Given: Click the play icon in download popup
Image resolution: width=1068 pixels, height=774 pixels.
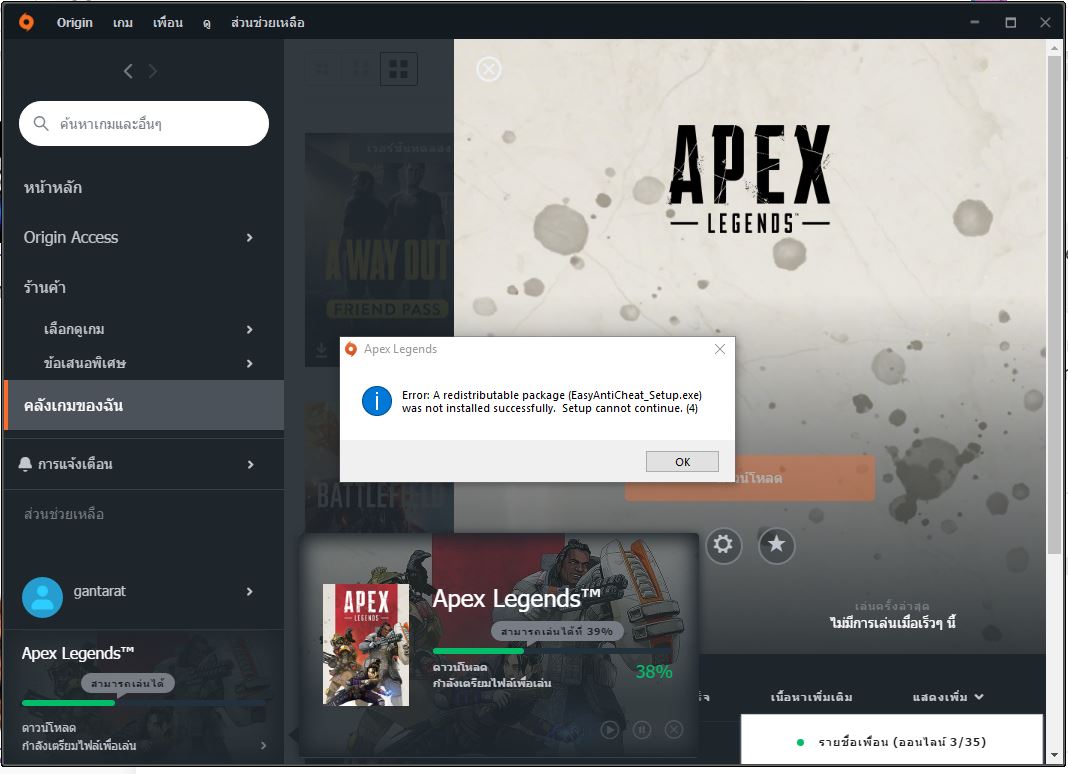Looking at the screenshot, I should 610,730.
